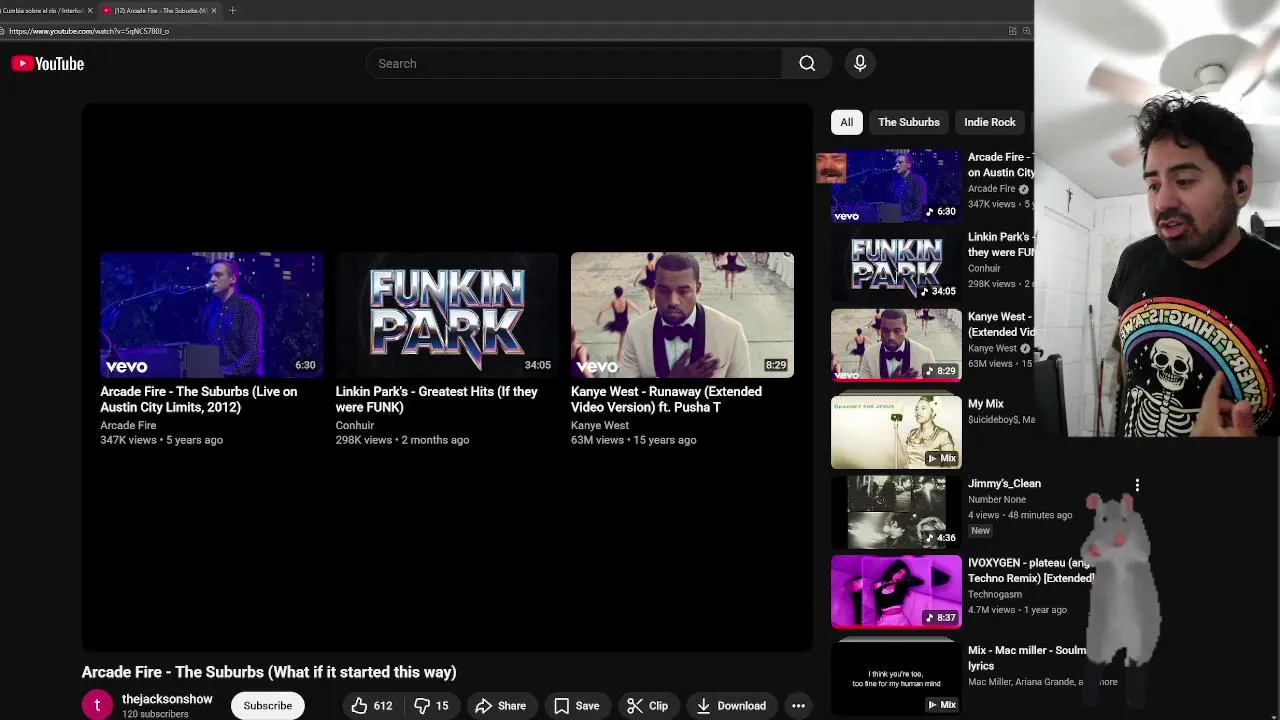Image resolution: width=1280 pixels, height=720 pixels.
Task: Create a Clip of the video
Action: pyautogui.click(x=648, y=706)
